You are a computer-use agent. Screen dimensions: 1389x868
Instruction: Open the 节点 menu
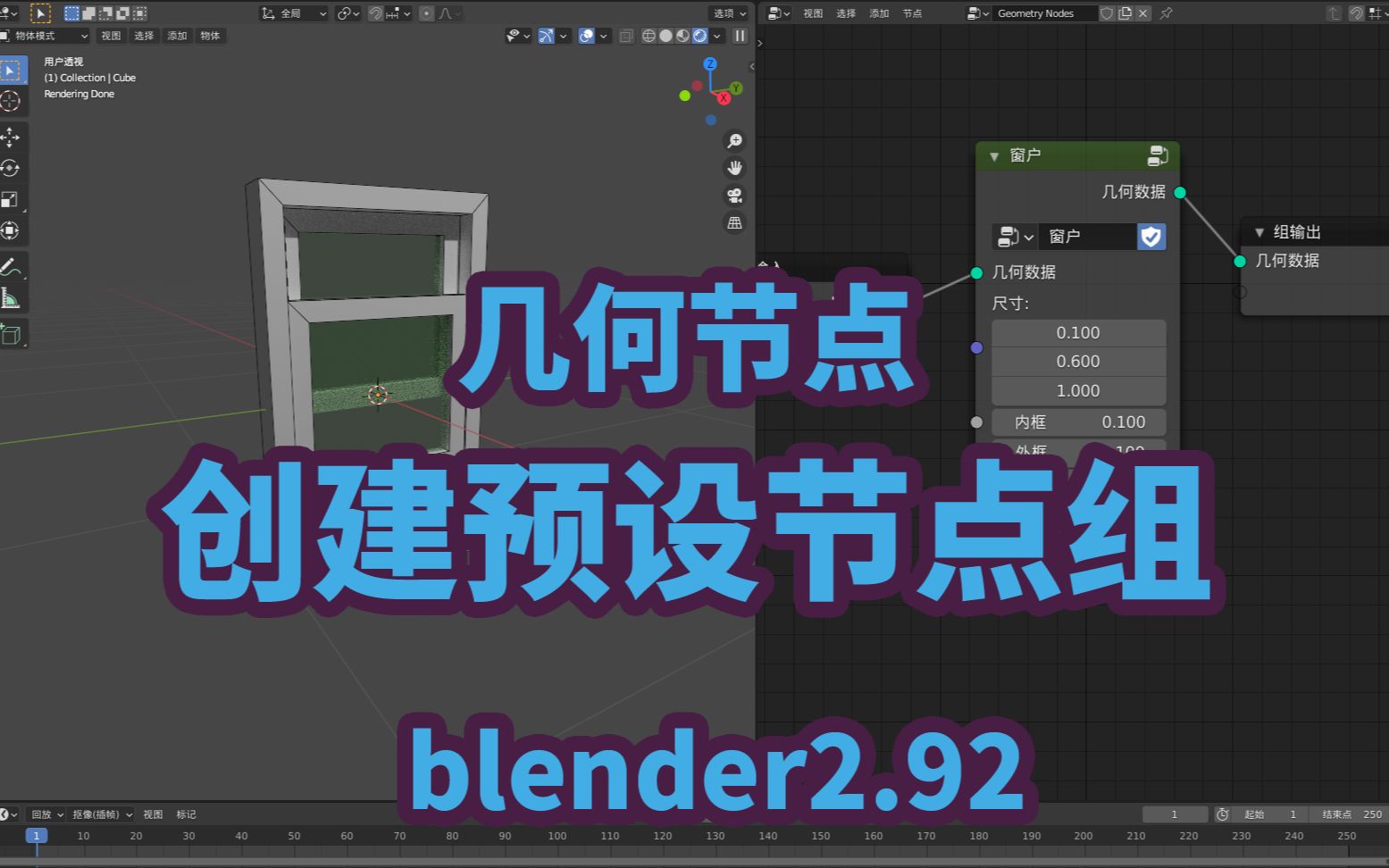coord(912,13)
